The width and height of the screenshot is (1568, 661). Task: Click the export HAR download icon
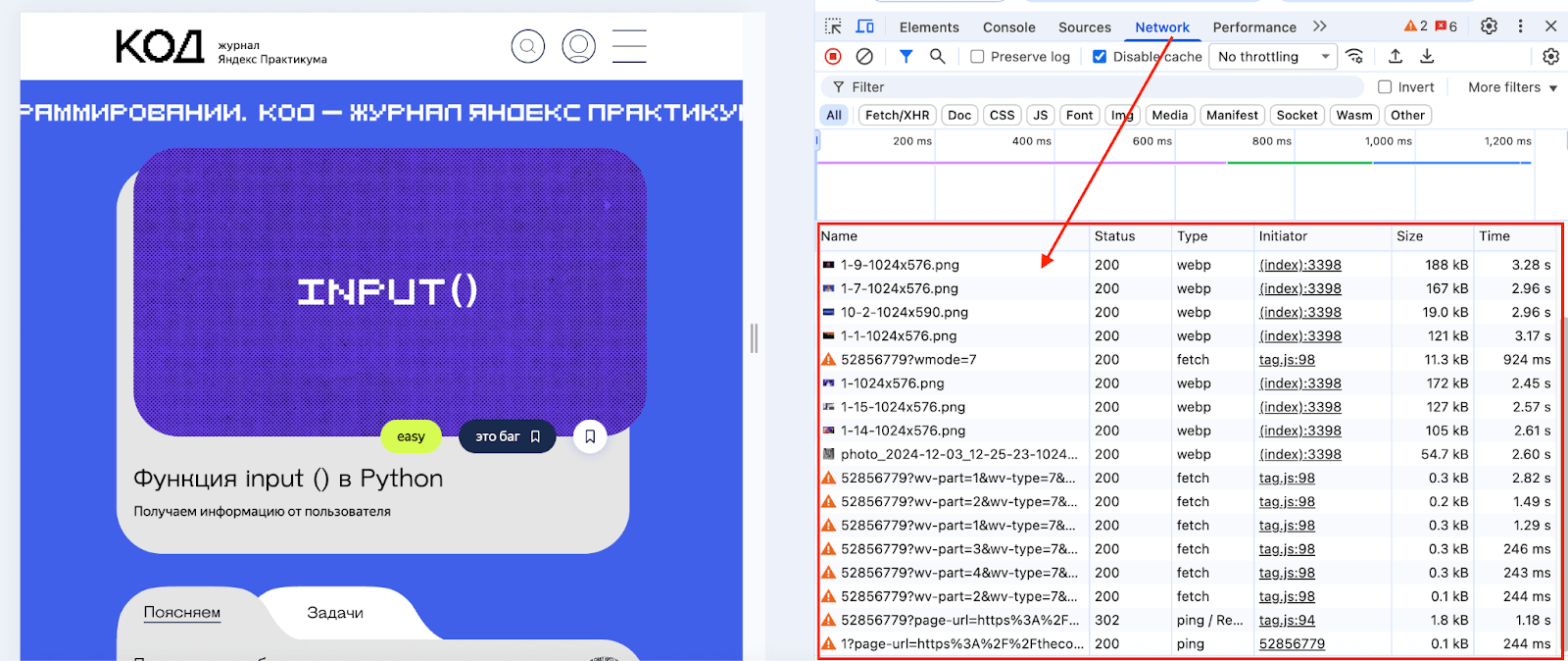tap(1427, 57)
